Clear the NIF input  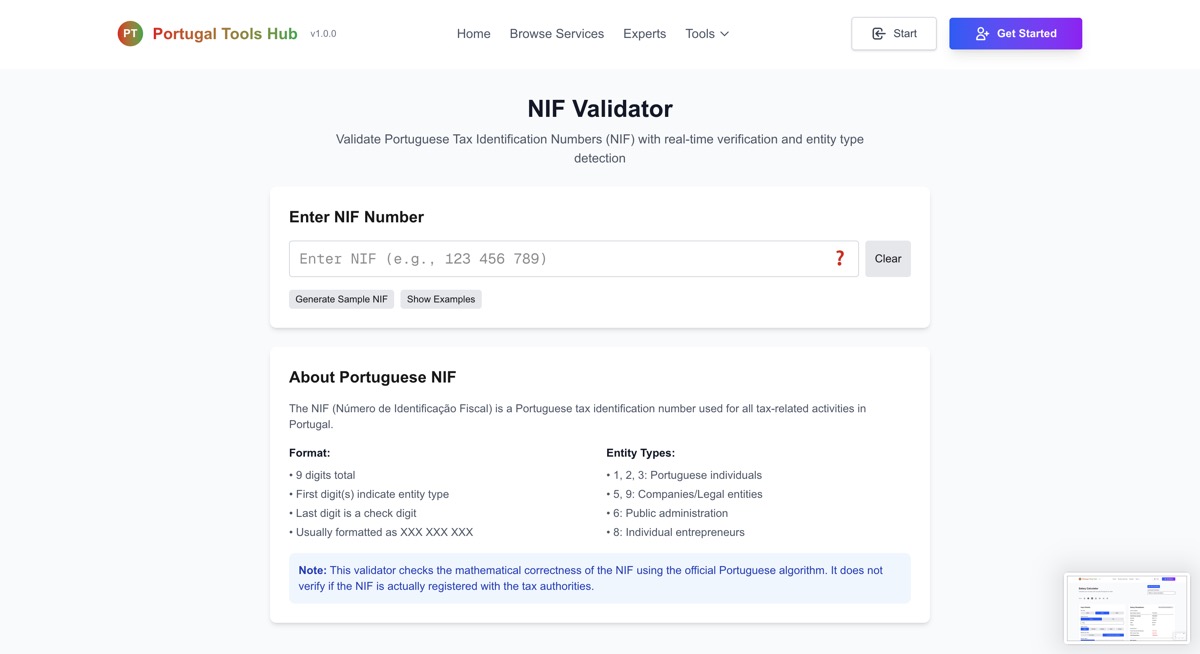(x=888, y=259)
